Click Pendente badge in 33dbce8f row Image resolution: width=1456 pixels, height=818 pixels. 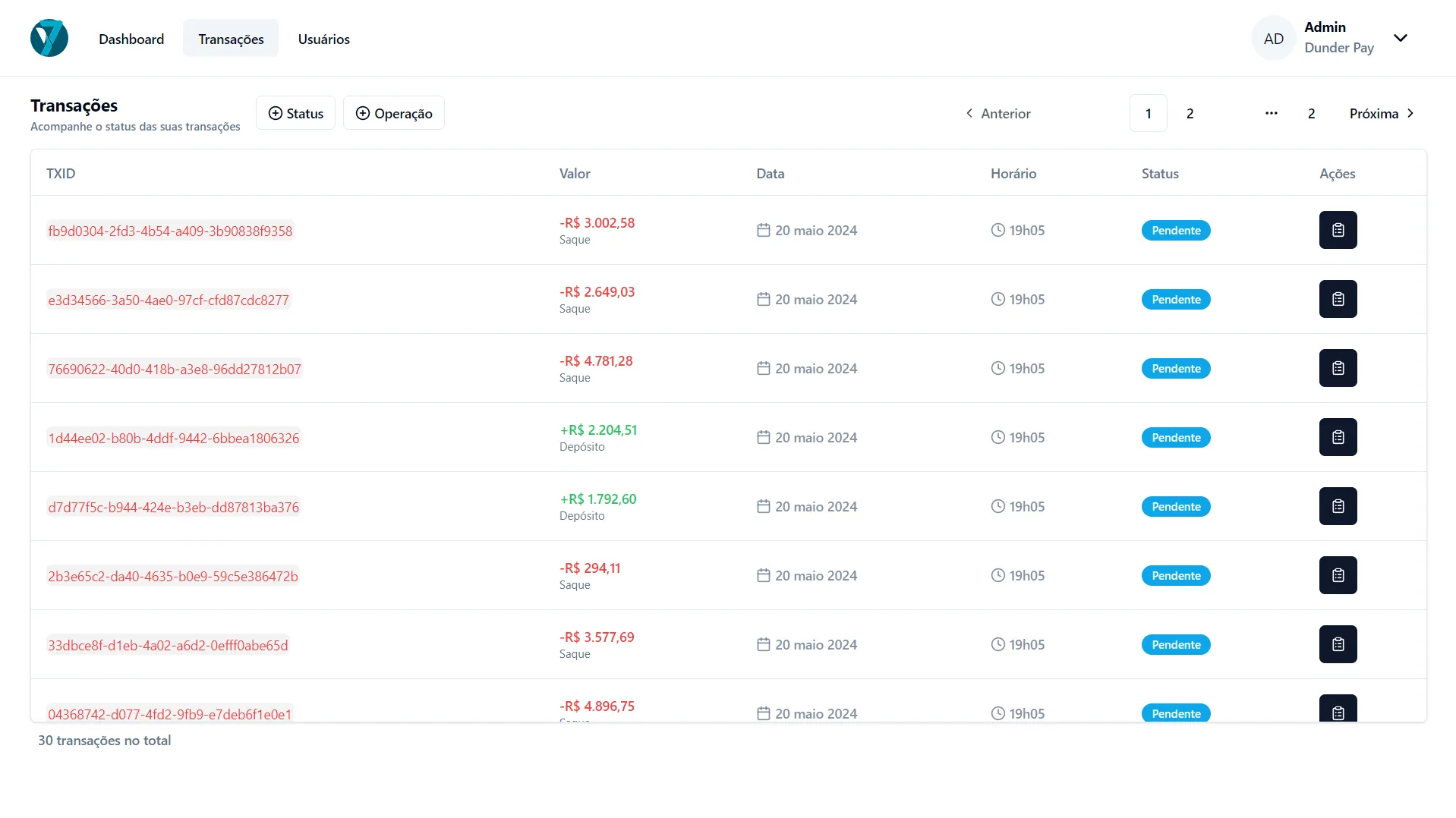(1176, 644)
